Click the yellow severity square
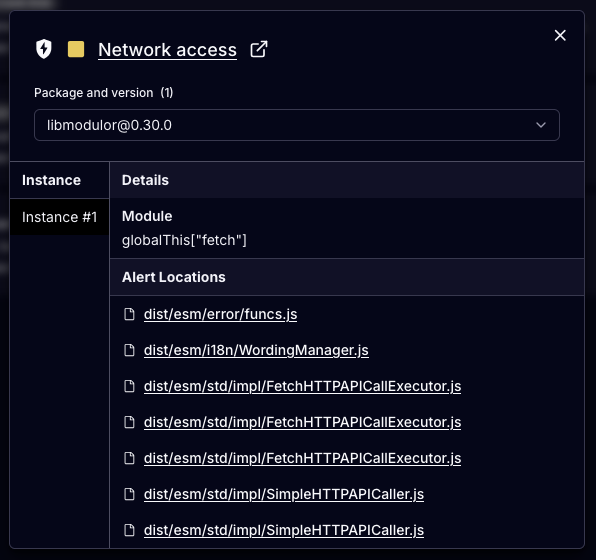596x560 pixels. [x=76, y=49]
